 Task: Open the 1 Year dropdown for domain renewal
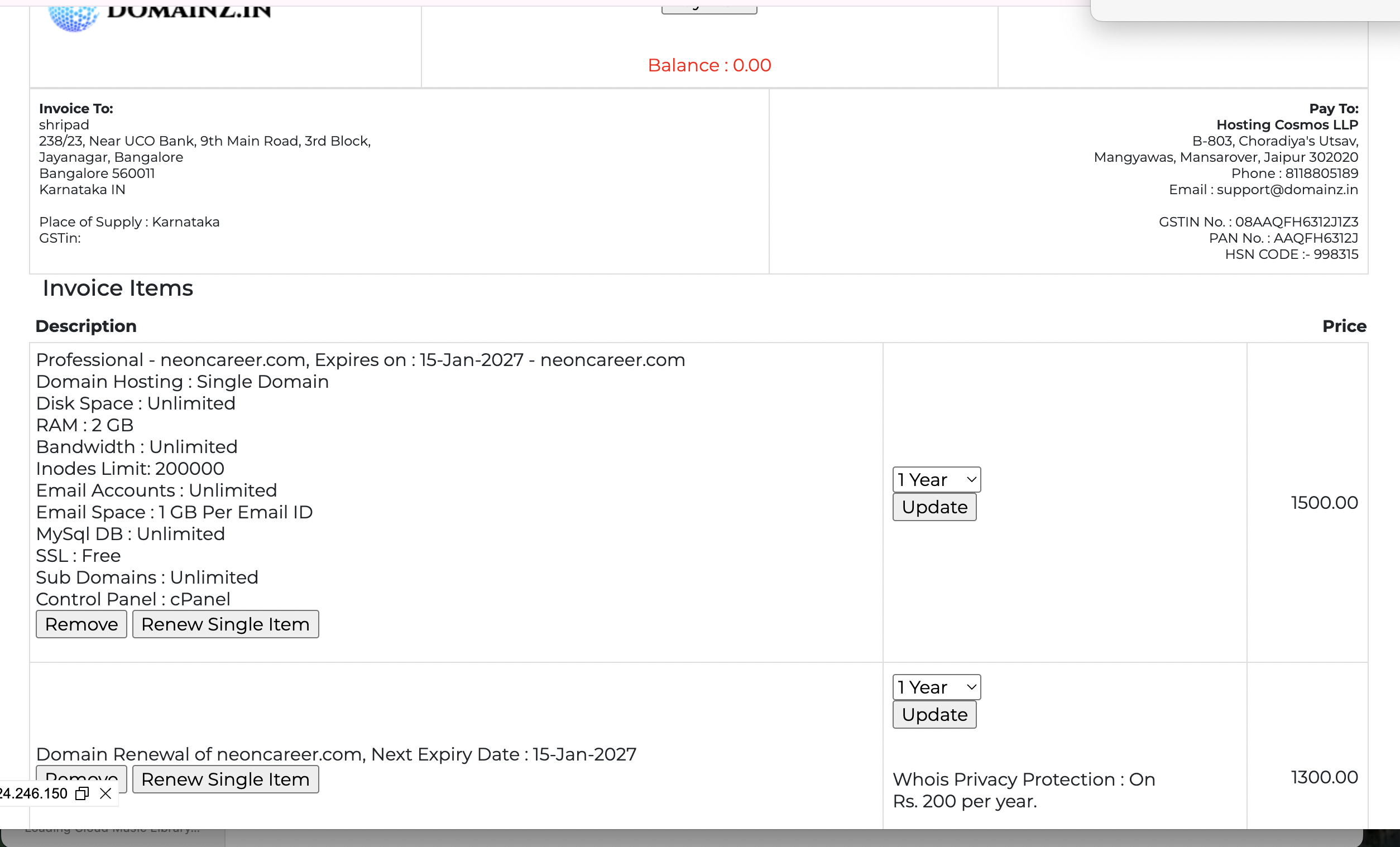pos(936,687)
